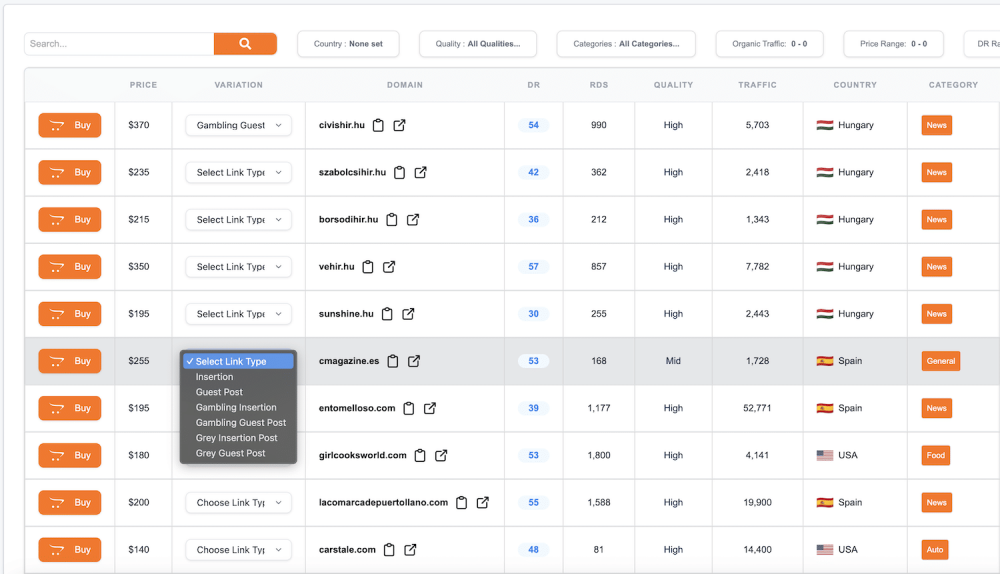Screen dimensions: 1000x574
Task: Click DR badge 54 for civishir.hu
Action: [x=533, y=125]
